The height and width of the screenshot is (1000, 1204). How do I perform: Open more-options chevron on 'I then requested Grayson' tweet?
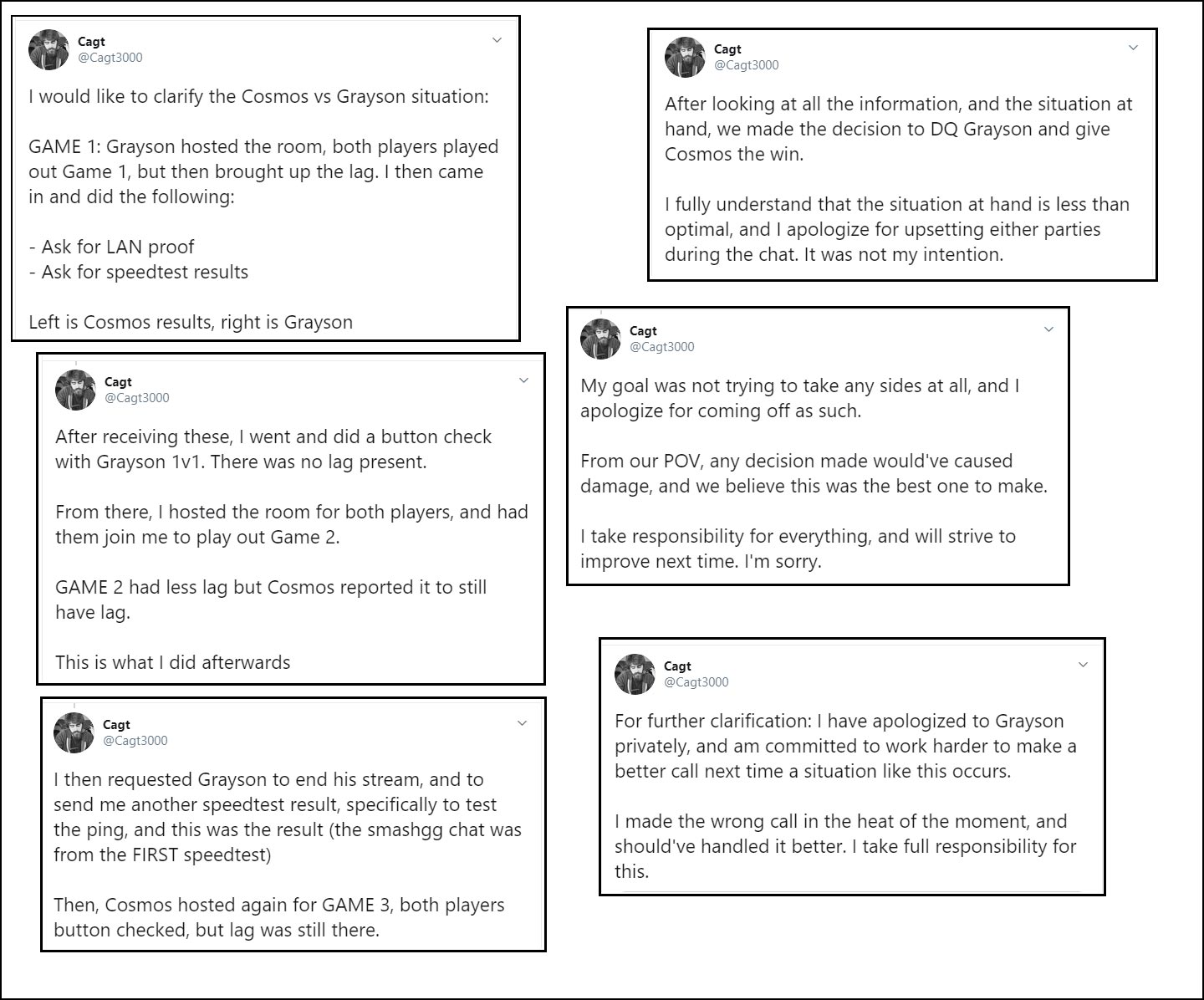tap(522, 723)
